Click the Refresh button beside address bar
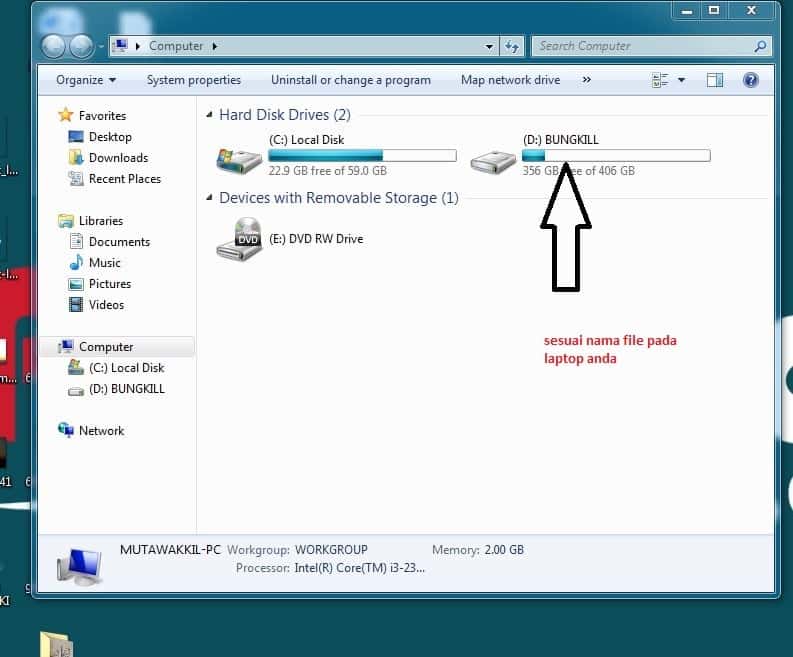Screen dimensions: 793x657 click(512, 47)
